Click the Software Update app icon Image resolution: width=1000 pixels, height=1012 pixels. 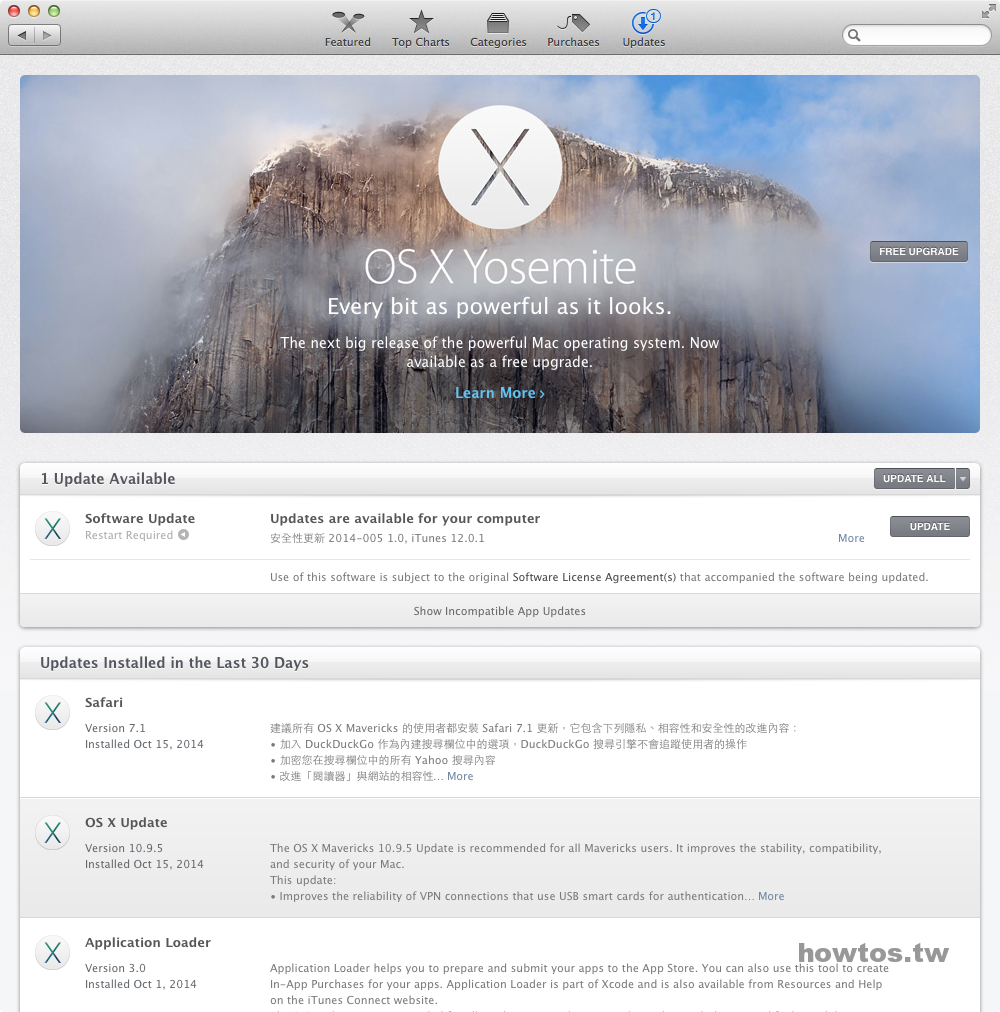[52, 529]
